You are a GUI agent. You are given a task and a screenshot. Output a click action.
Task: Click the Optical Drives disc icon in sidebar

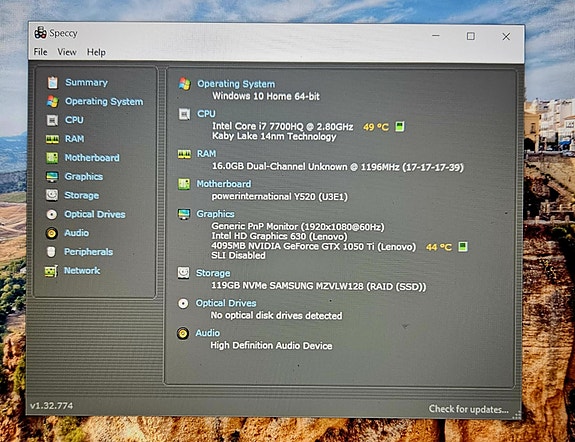[x=52, y=214]
